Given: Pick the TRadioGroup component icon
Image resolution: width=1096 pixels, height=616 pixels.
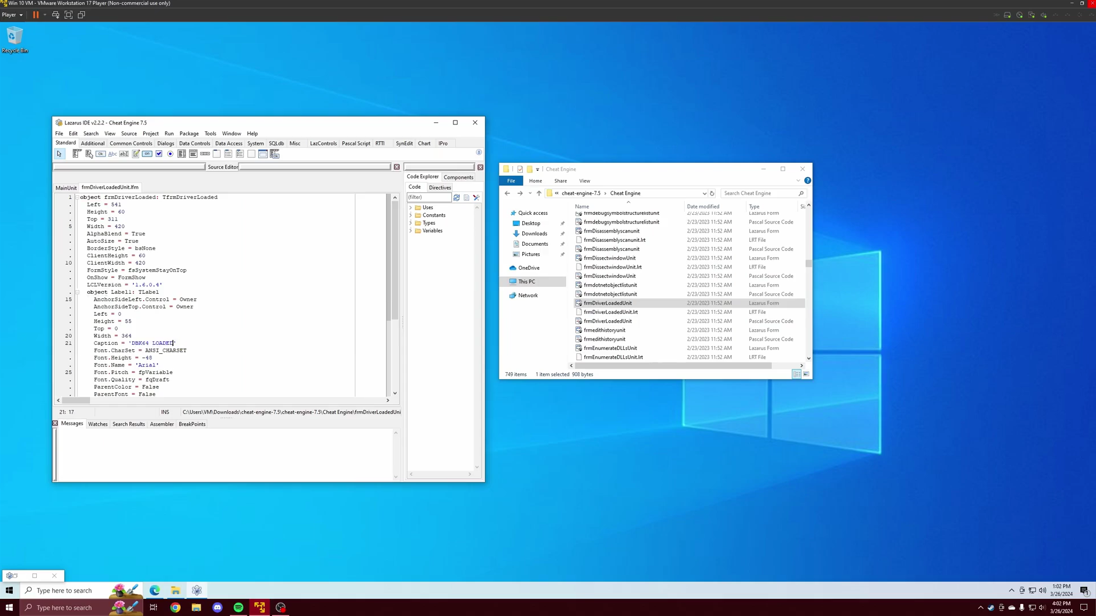Looking at the screenshot, I should tap(228, 154).
